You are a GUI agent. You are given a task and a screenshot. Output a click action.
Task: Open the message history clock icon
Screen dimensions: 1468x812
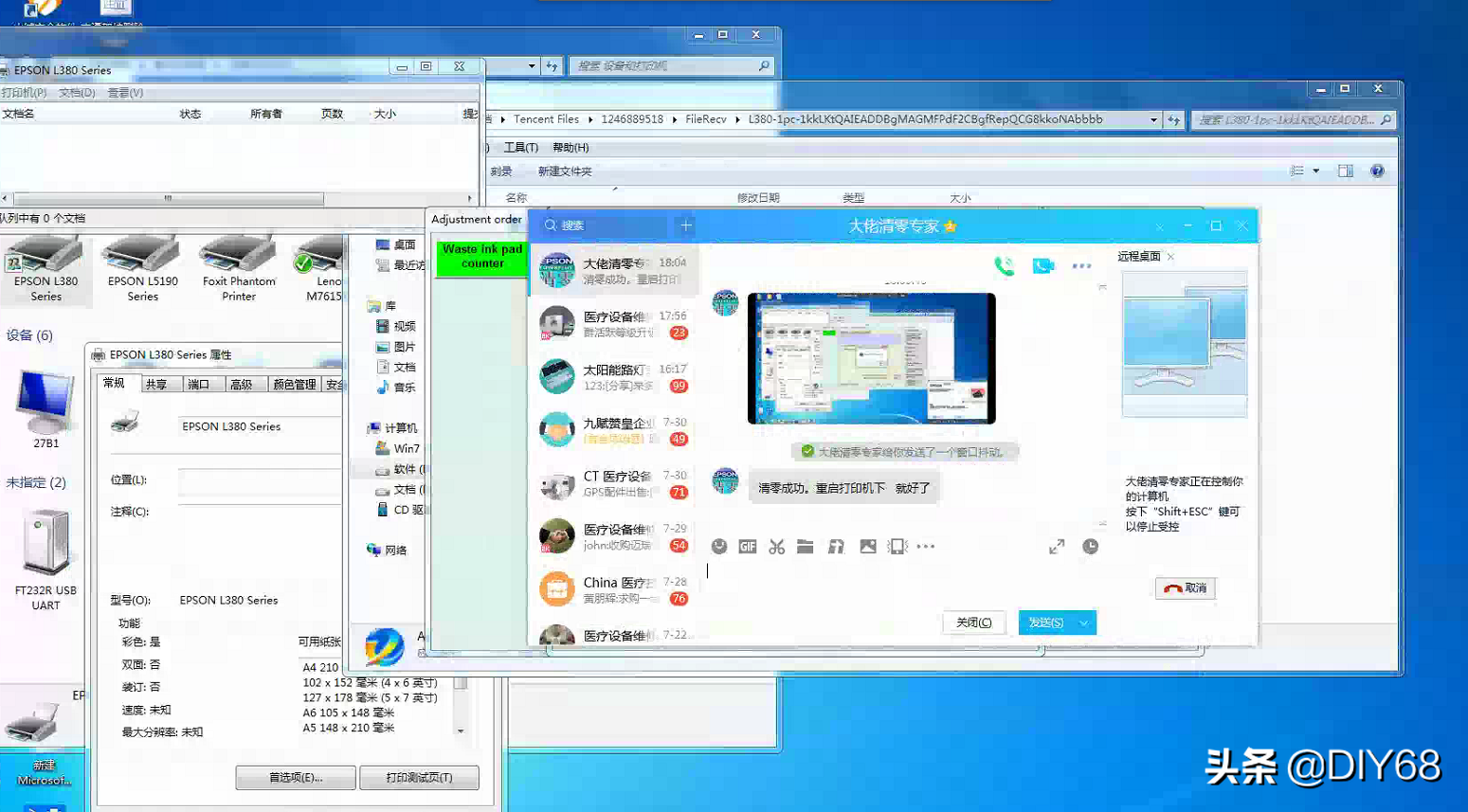(1091, 547)
